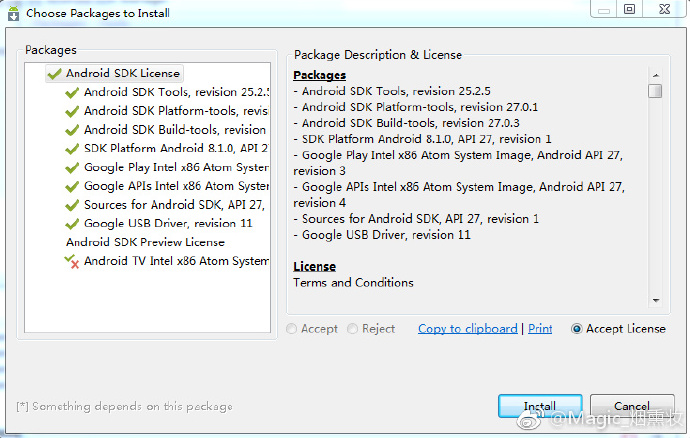Click the Print link
This screenshot has width=690, height=438.
coord(540,329)
